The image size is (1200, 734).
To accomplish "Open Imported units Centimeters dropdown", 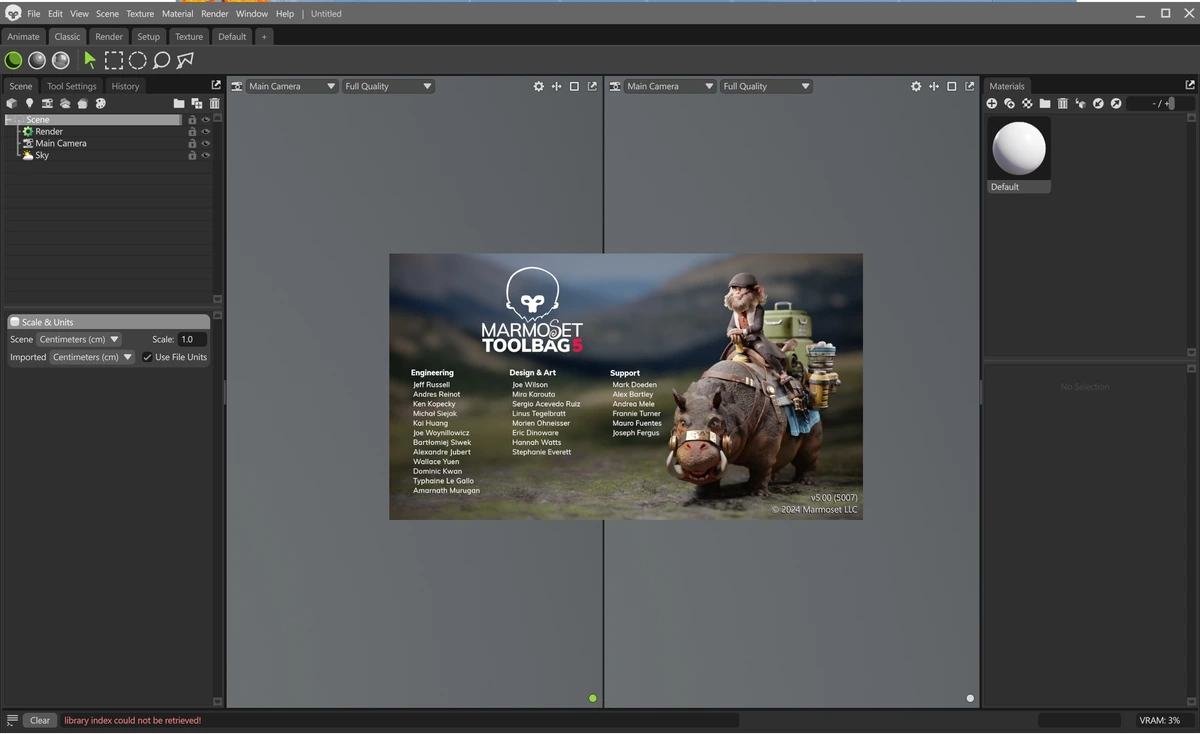I will tap(92, 357).
